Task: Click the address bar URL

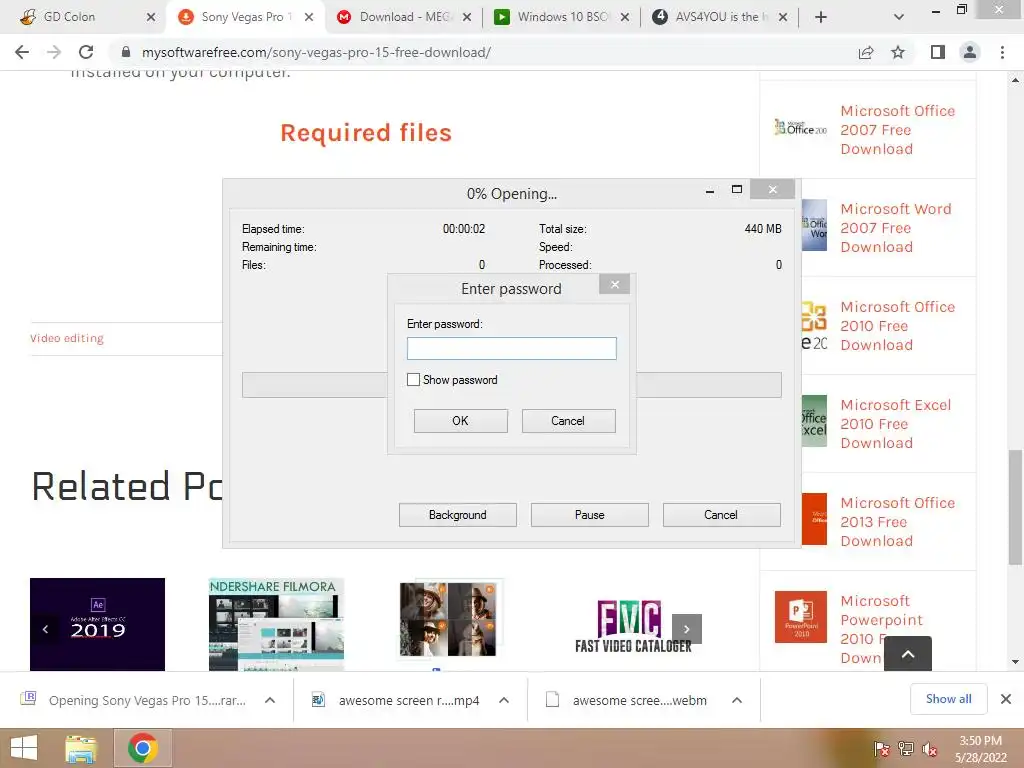Action: tap(316, 52)
